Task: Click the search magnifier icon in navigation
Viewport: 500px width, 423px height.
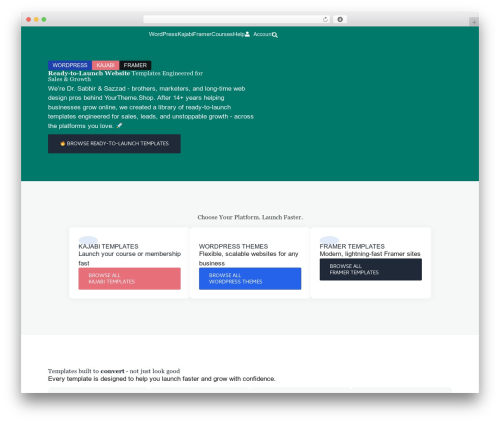Action: coord(275,35)
